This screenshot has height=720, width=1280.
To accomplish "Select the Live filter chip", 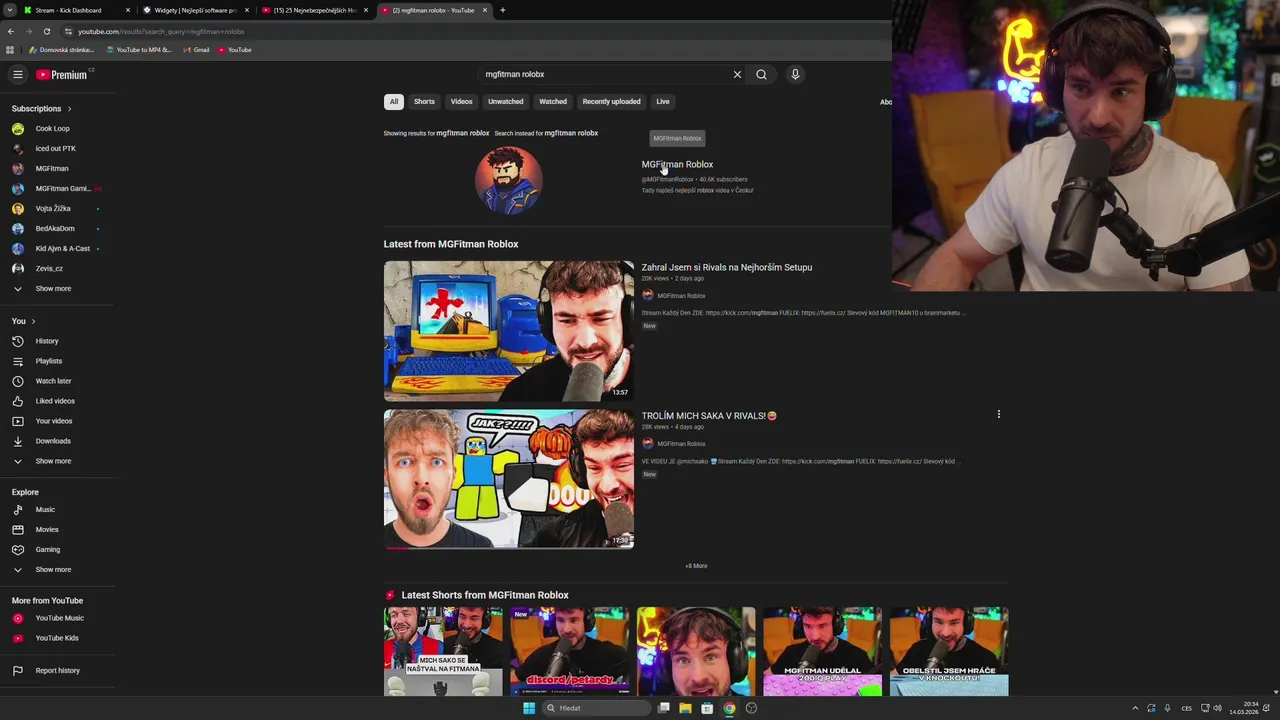I will coord(663,101).
